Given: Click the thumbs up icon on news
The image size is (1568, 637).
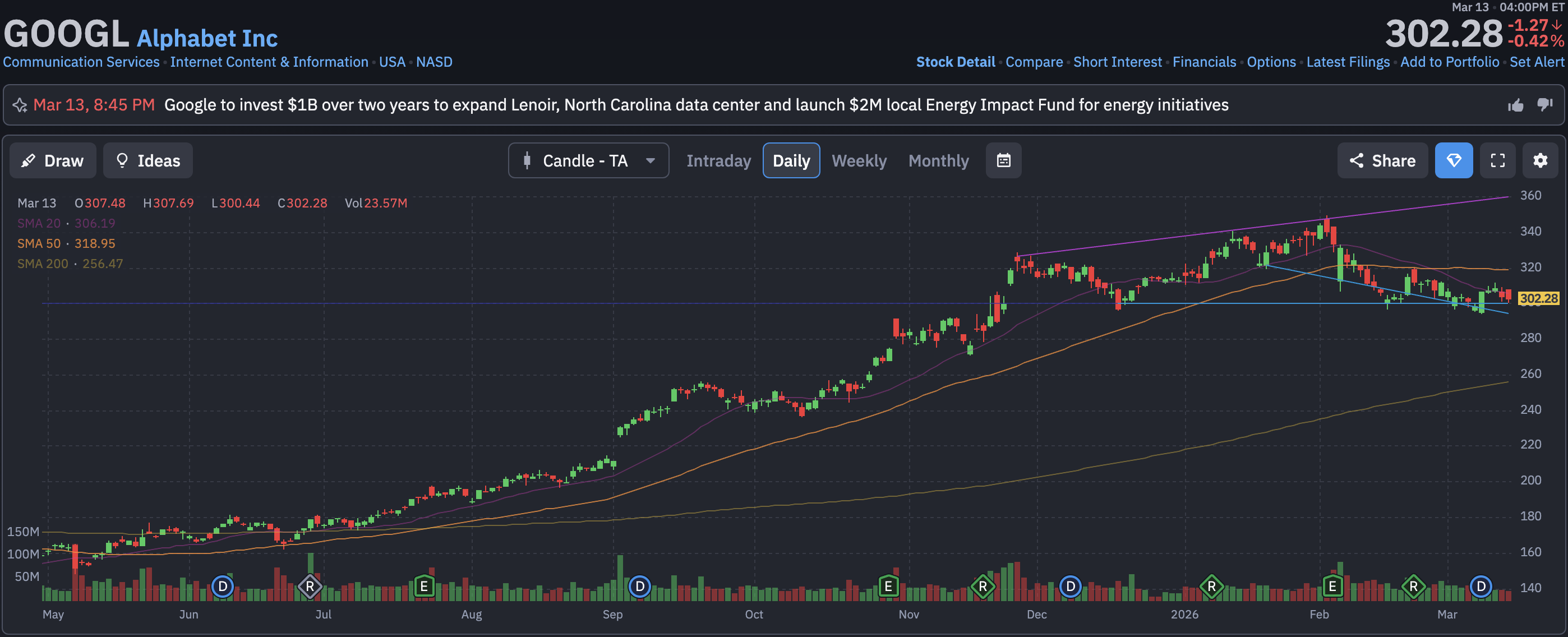Looking at the screenshot, I should tap(1516, 105).
